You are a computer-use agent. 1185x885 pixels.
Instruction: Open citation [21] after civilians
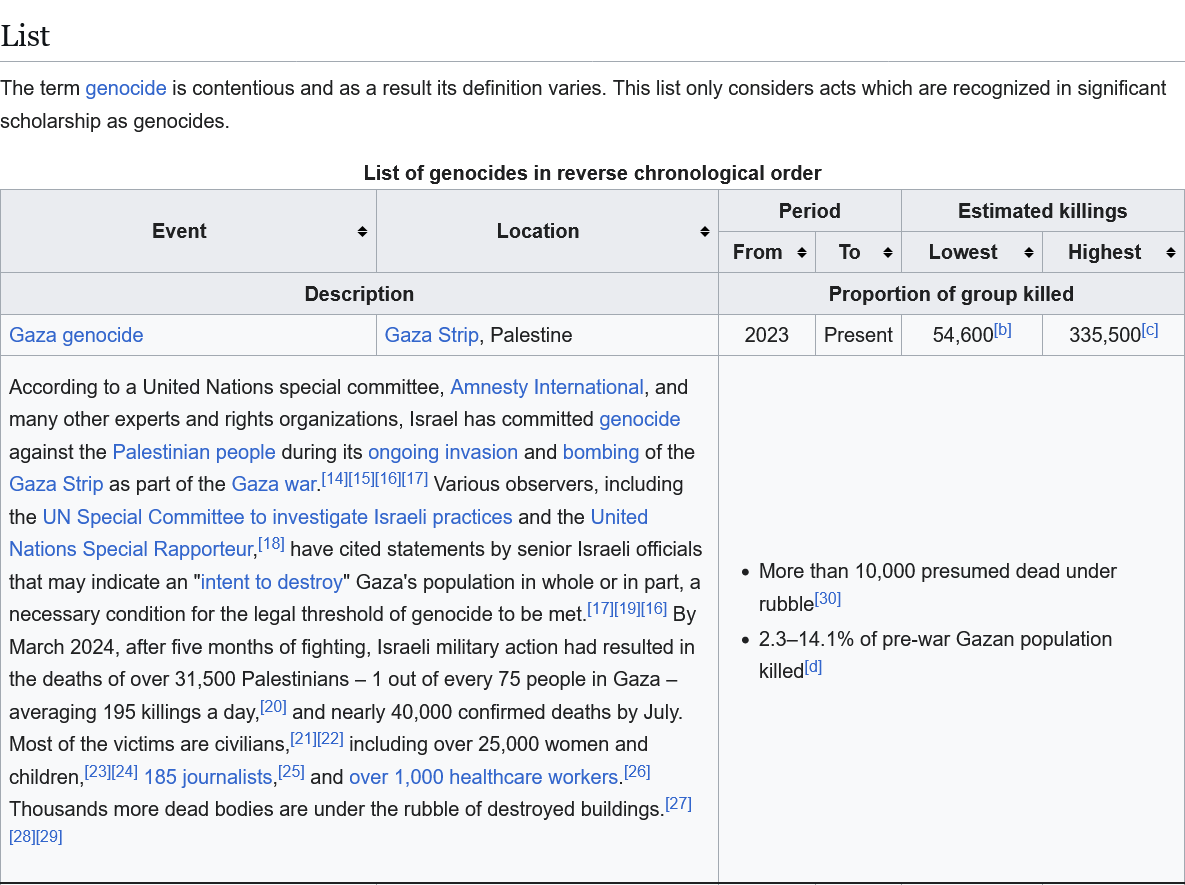coord(304,738)
